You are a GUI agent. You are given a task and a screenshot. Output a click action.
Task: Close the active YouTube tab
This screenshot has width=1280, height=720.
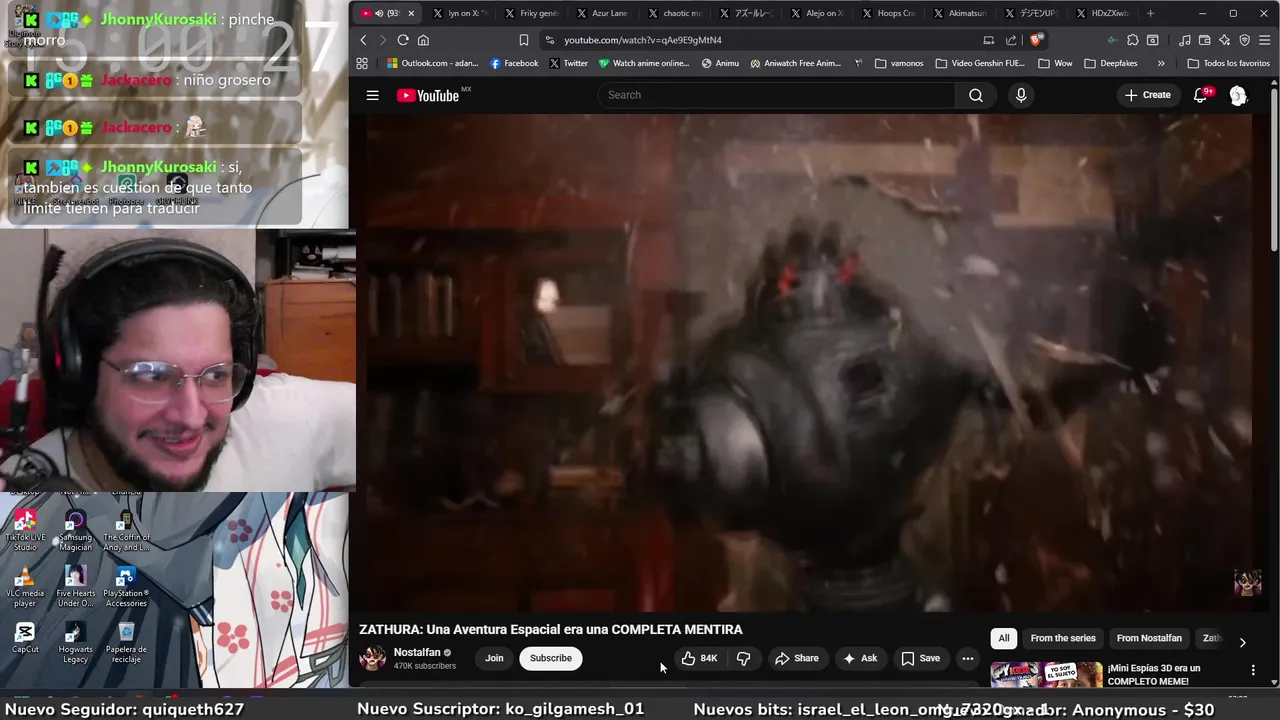click(410, 13)
